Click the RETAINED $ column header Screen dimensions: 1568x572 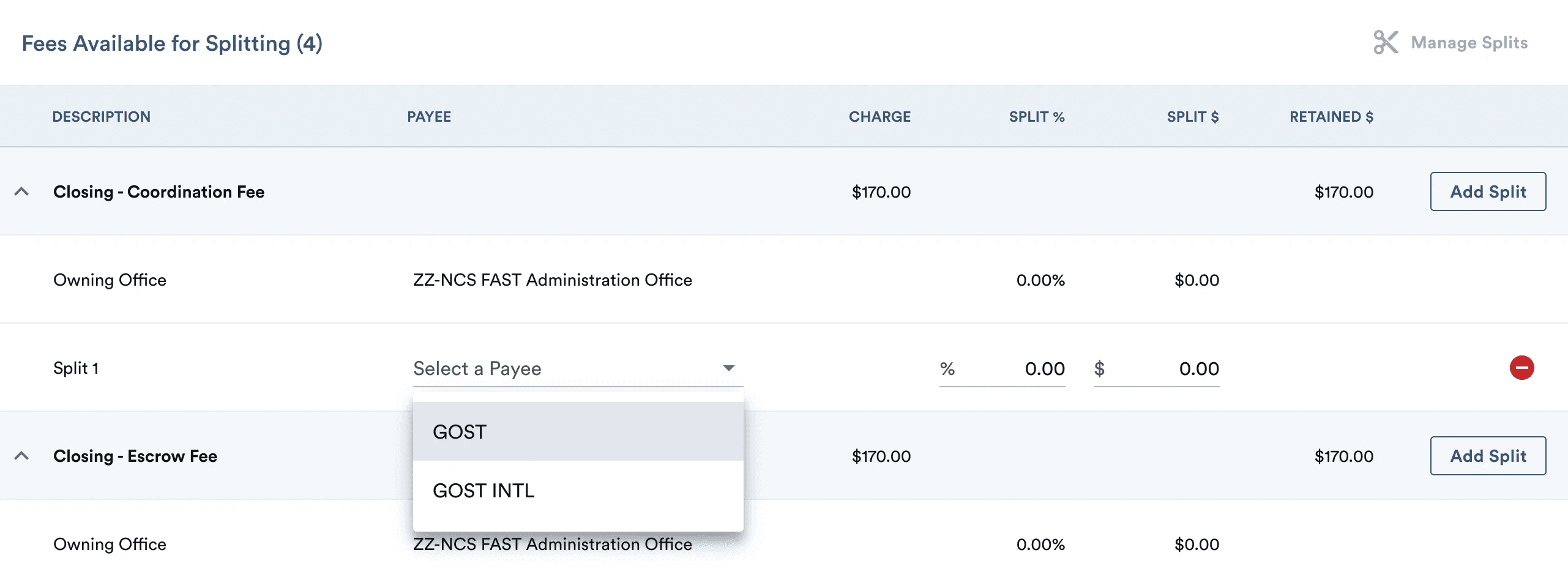pyautogui.click(x=1331, y=117)
